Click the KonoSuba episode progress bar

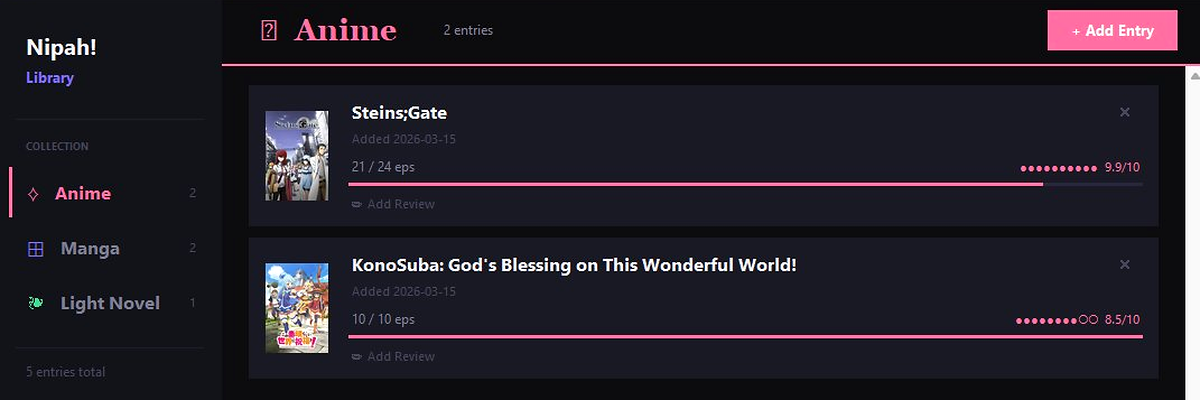point(745,337)
